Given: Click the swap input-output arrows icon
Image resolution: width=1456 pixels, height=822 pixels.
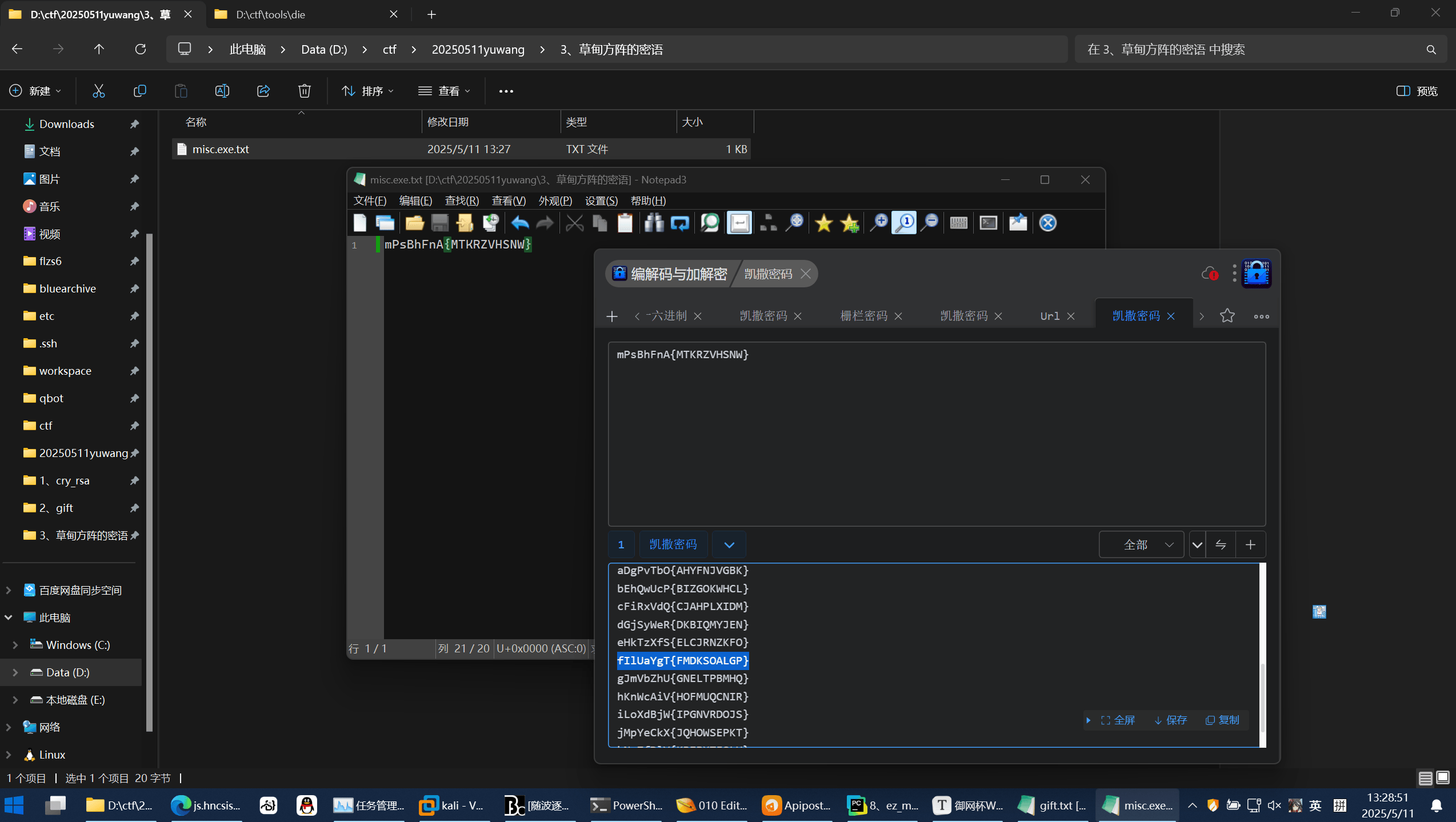Looking at the screenshot, I should [x=1221, y=544].
